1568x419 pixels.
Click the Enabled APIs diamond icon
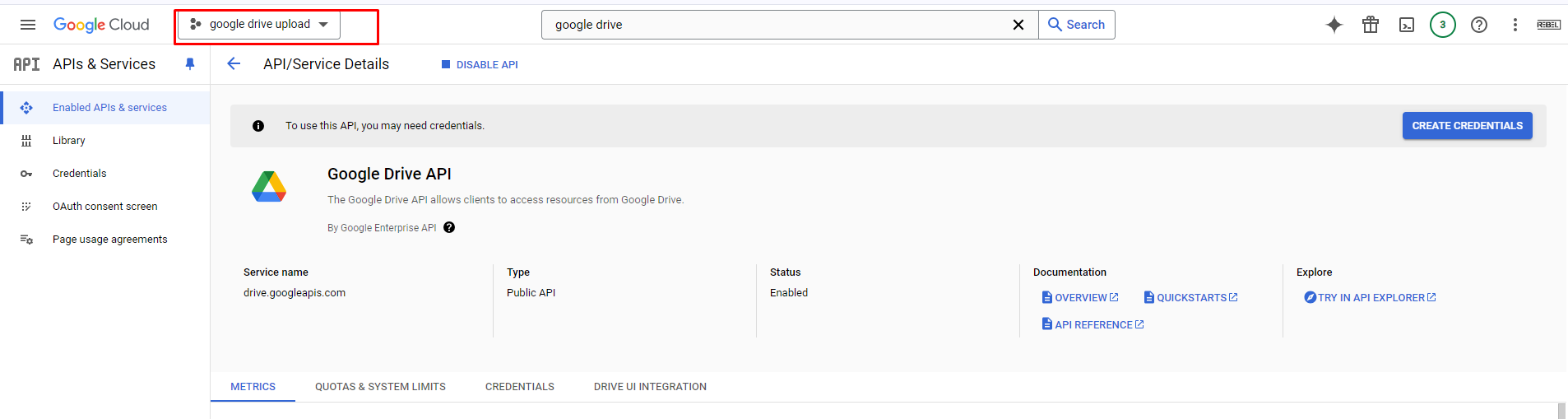(x=26, y=108)
